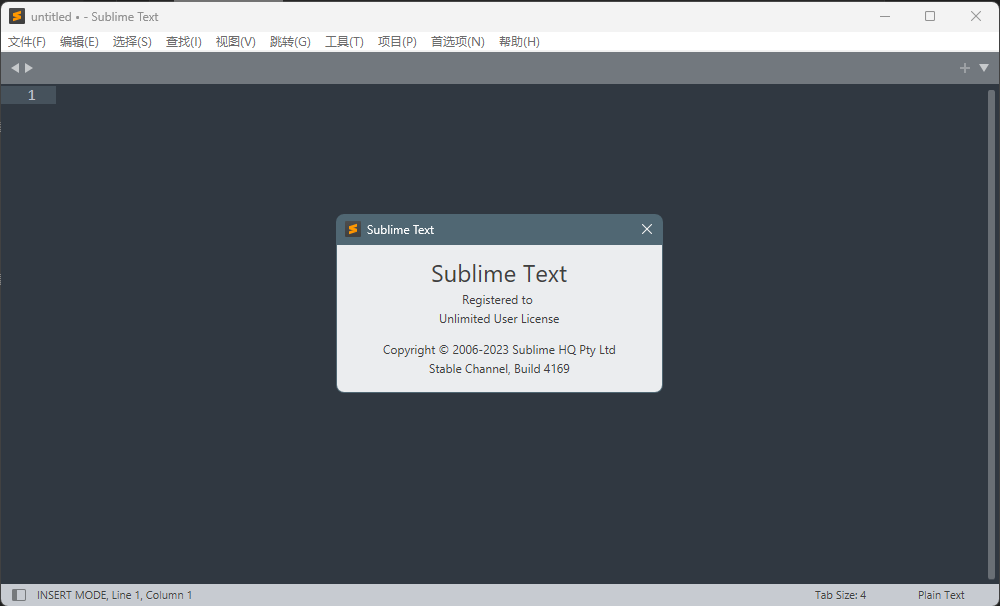Add a new tab with plus icon

pyautogui.click(x=965, y=68)
